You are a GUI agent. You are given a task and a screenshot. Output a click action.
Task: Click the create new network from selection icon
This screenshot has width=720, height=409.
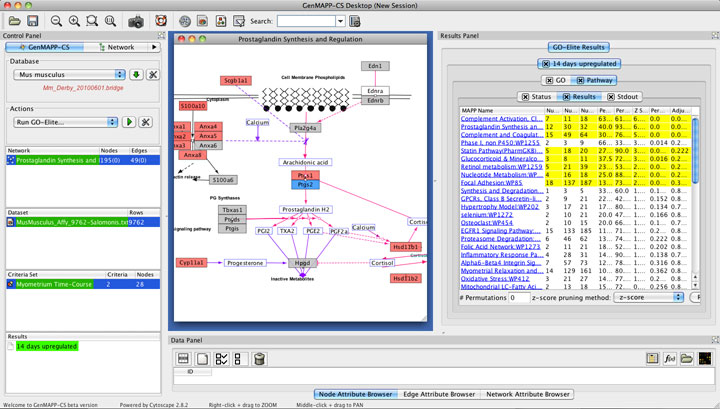[239, 21]
